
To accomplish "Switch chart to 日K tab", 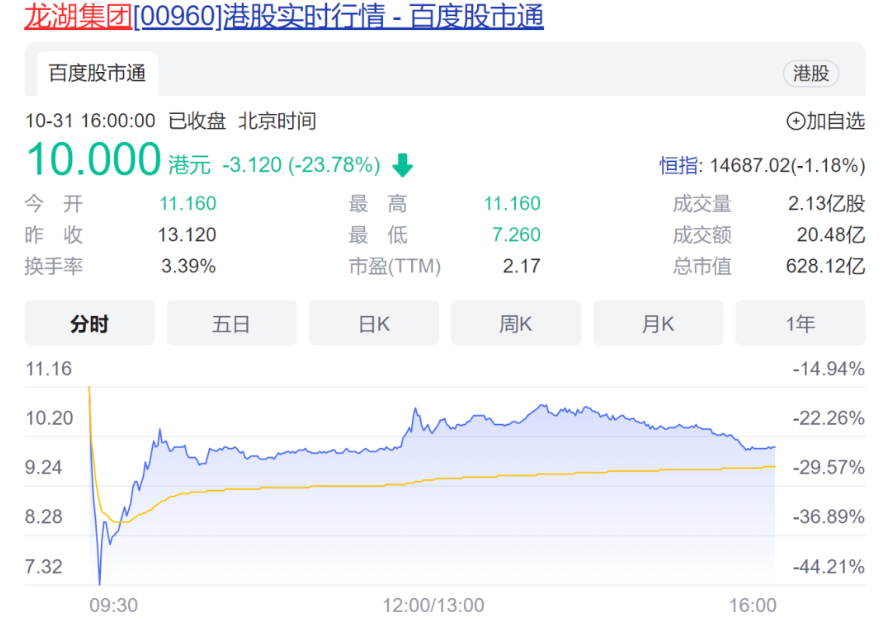I will click(374, 323).
